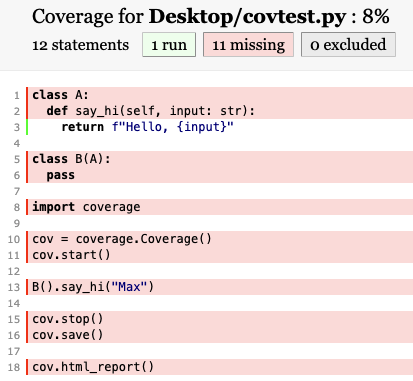
Task: Click line number 18 in the gutter
Action: tap(14, 367)
